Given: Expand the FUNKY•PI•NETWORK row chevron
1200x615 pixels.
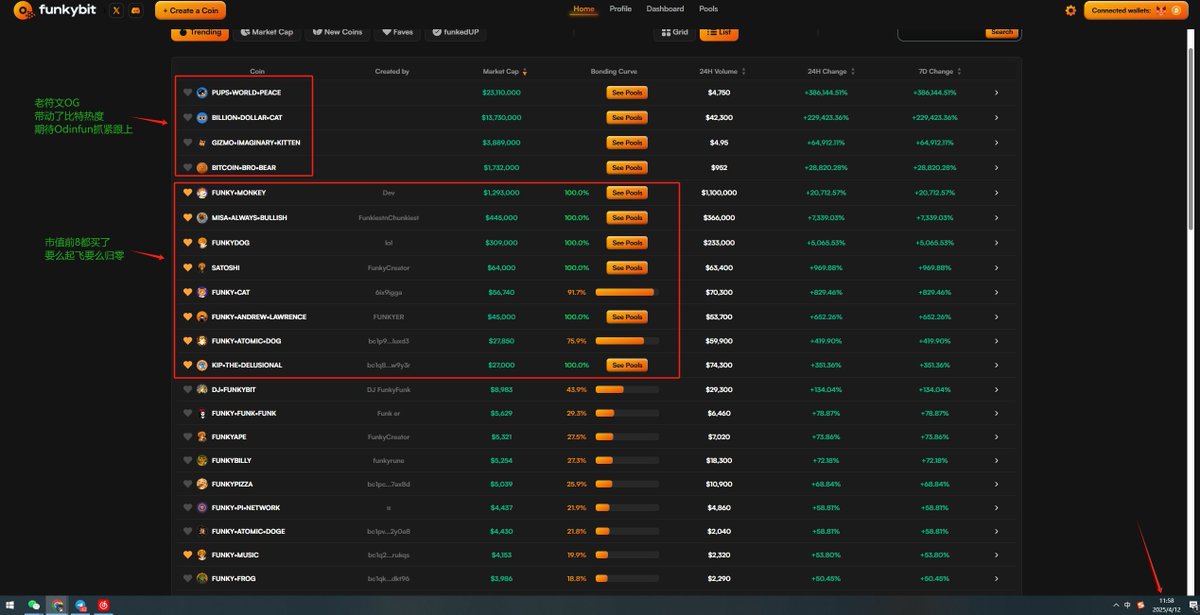Looking at the screenshot, I should click(997, 507).
